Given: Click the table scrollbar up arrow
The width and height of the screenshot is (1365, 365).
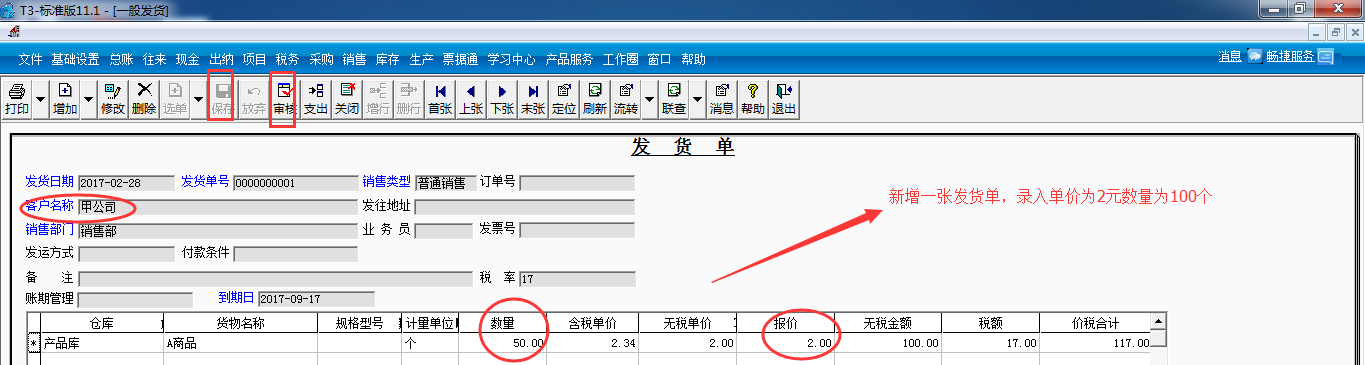Looking at the screenshot, I should point(1159,322).
